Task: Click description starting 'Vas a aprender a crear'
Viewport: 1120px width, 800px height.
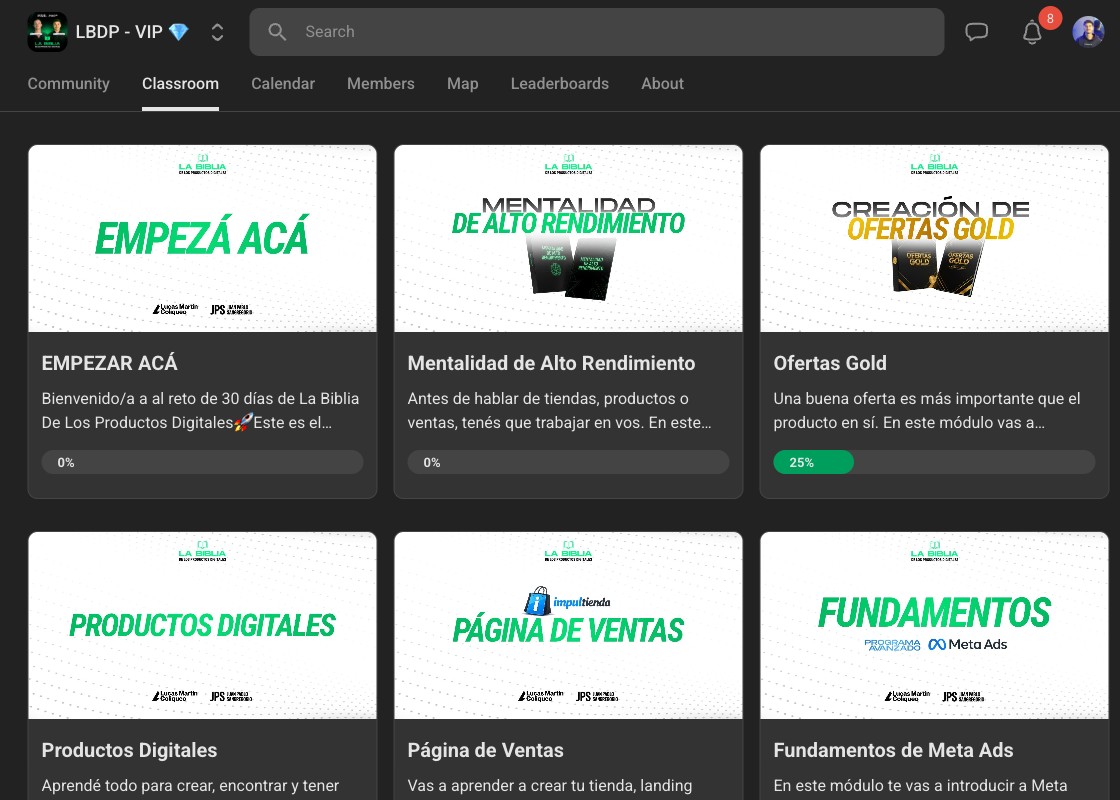Action: (x=550, y=786)
